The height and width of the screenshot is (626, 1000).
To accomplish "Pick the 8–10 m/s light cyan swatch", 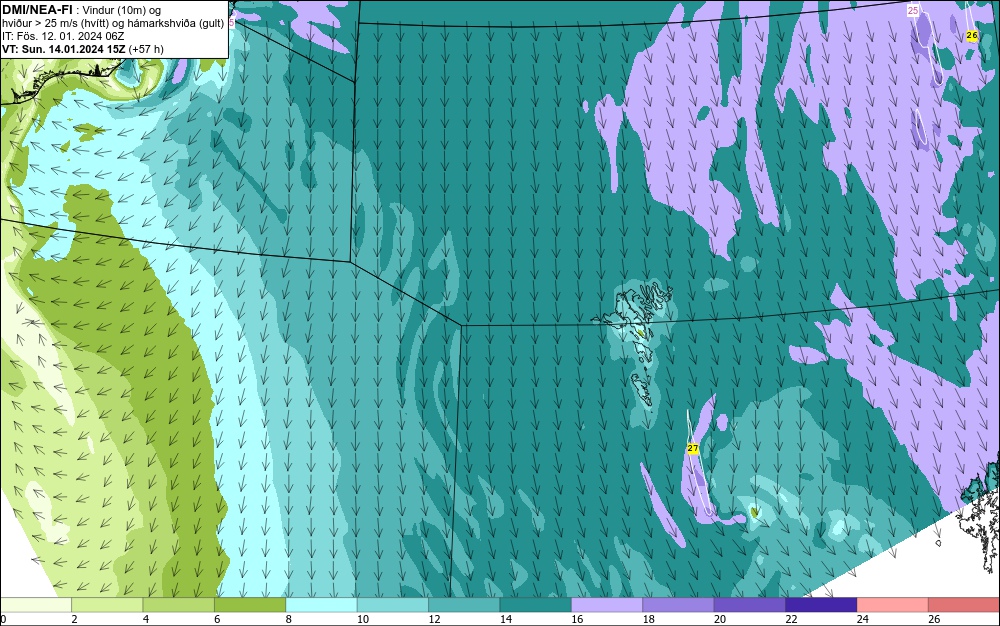I will coord(321,605).
